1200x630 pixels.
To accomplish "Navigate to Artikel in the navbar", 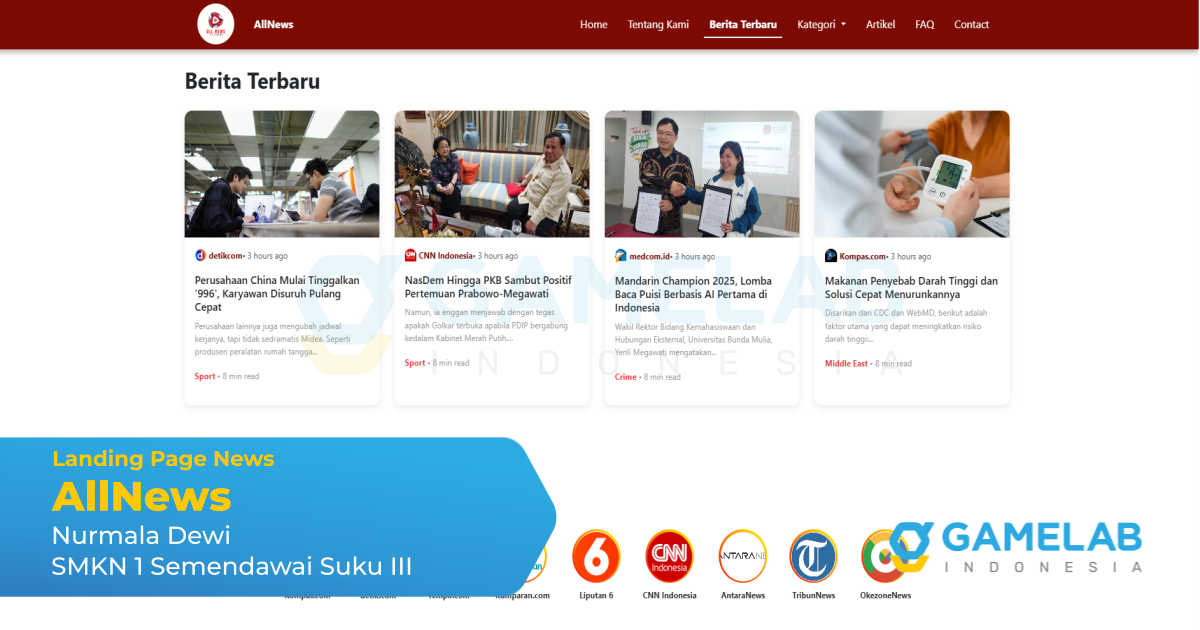I will pos(881,24).
